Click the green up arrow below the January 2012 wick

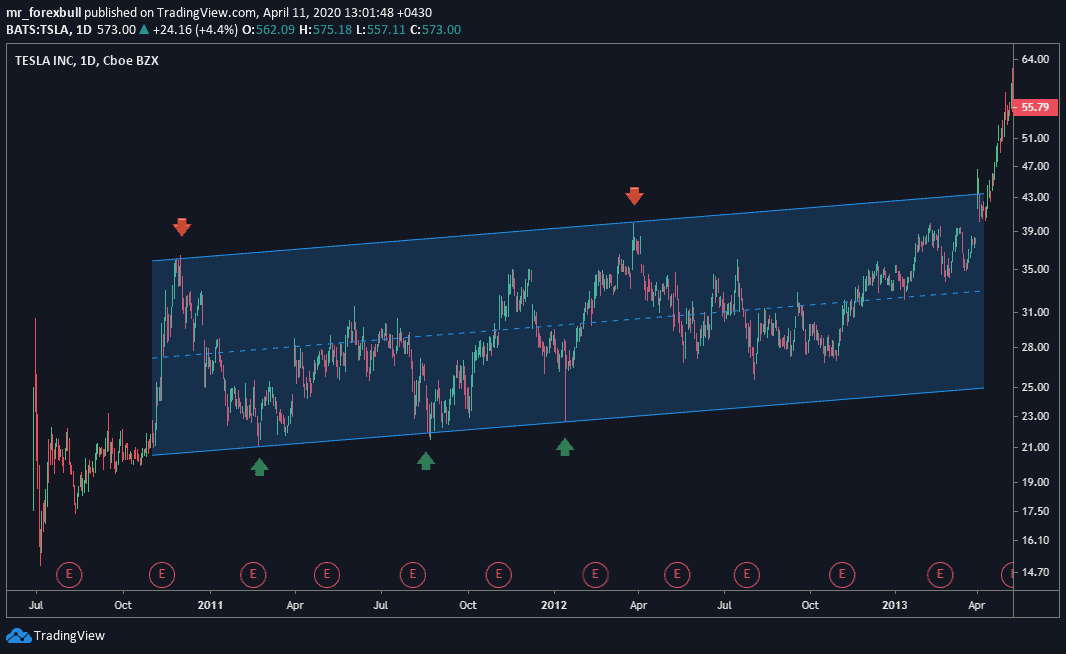pyautogui.click(x=565, y=446)
